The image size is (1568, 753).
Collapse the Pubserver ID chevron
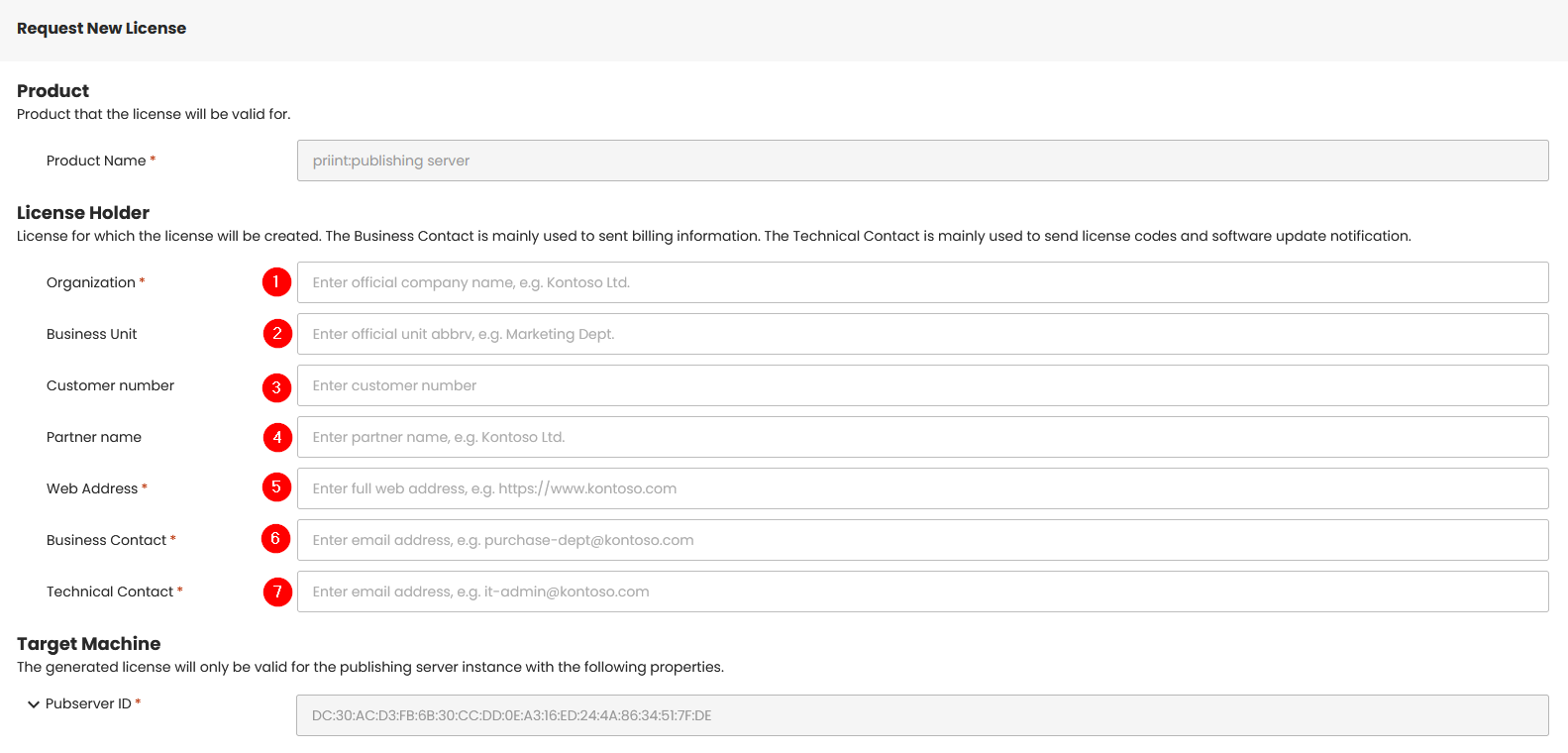pos(34,704)
